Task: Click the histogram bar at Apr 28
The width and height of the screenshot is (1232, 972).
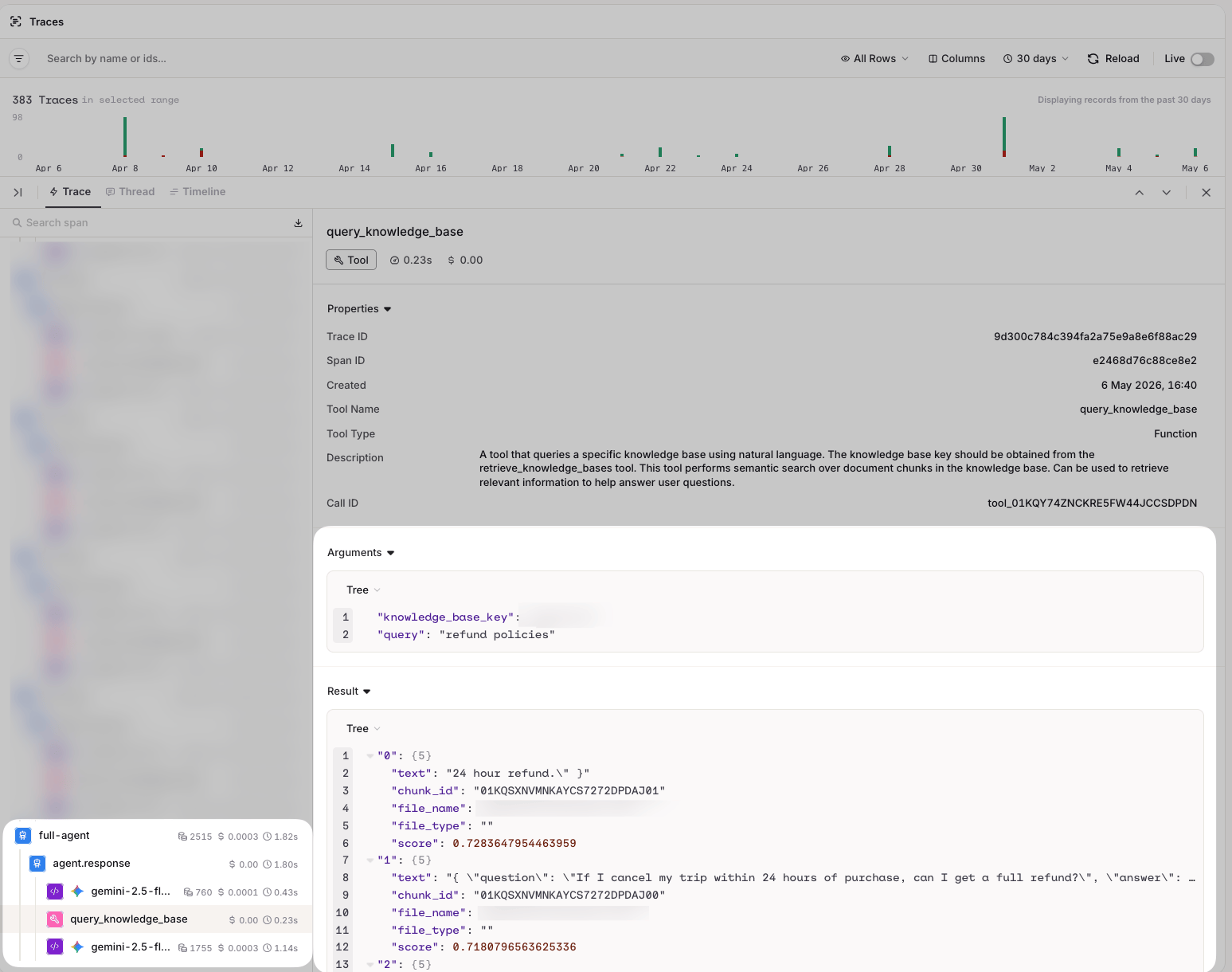Action: tap(890, 151)
